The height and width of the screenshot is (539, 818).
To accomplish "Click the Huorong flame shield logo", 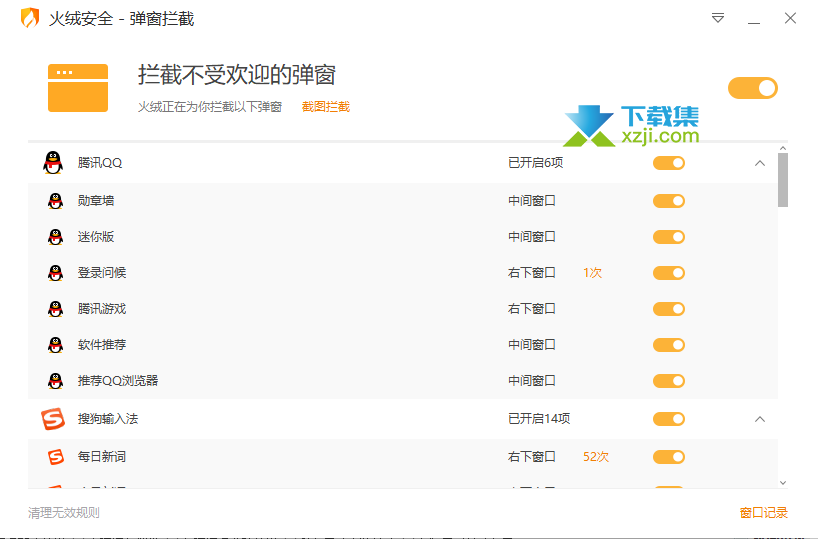I will coord(30,18).
